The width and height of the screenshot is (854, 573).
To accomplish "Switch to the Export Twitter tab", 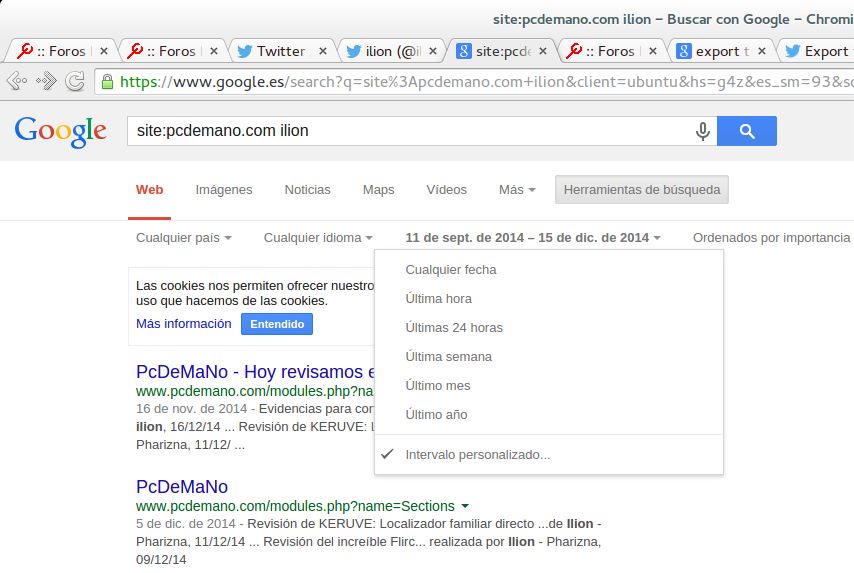I will click(817, 51).
